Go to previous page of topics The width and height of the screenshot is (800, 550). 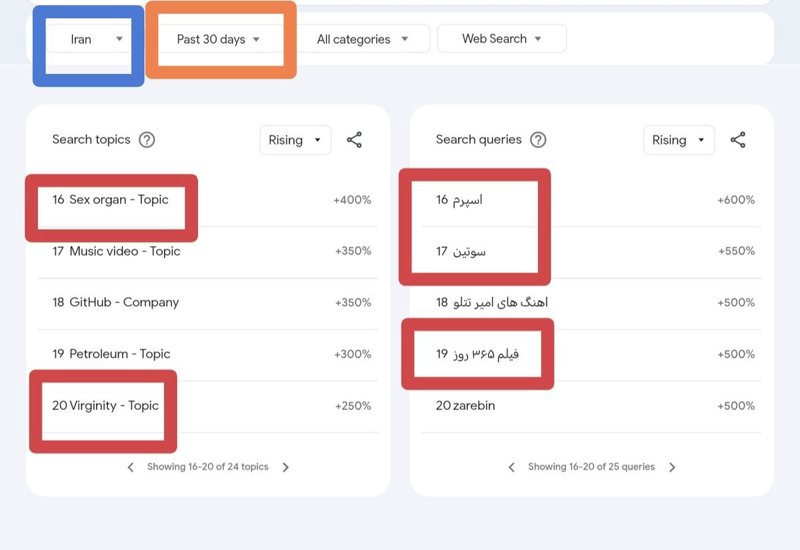coord(131,467)
